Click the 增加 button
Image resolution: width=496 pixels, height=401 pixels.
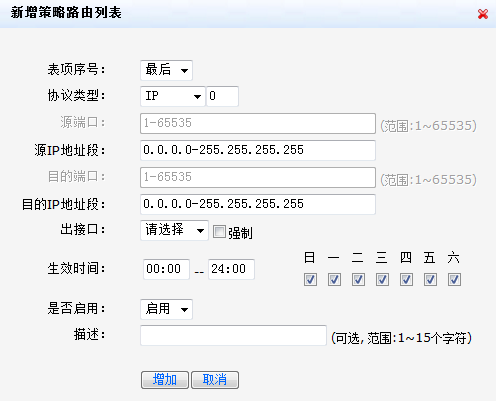[x=165, y=380]
